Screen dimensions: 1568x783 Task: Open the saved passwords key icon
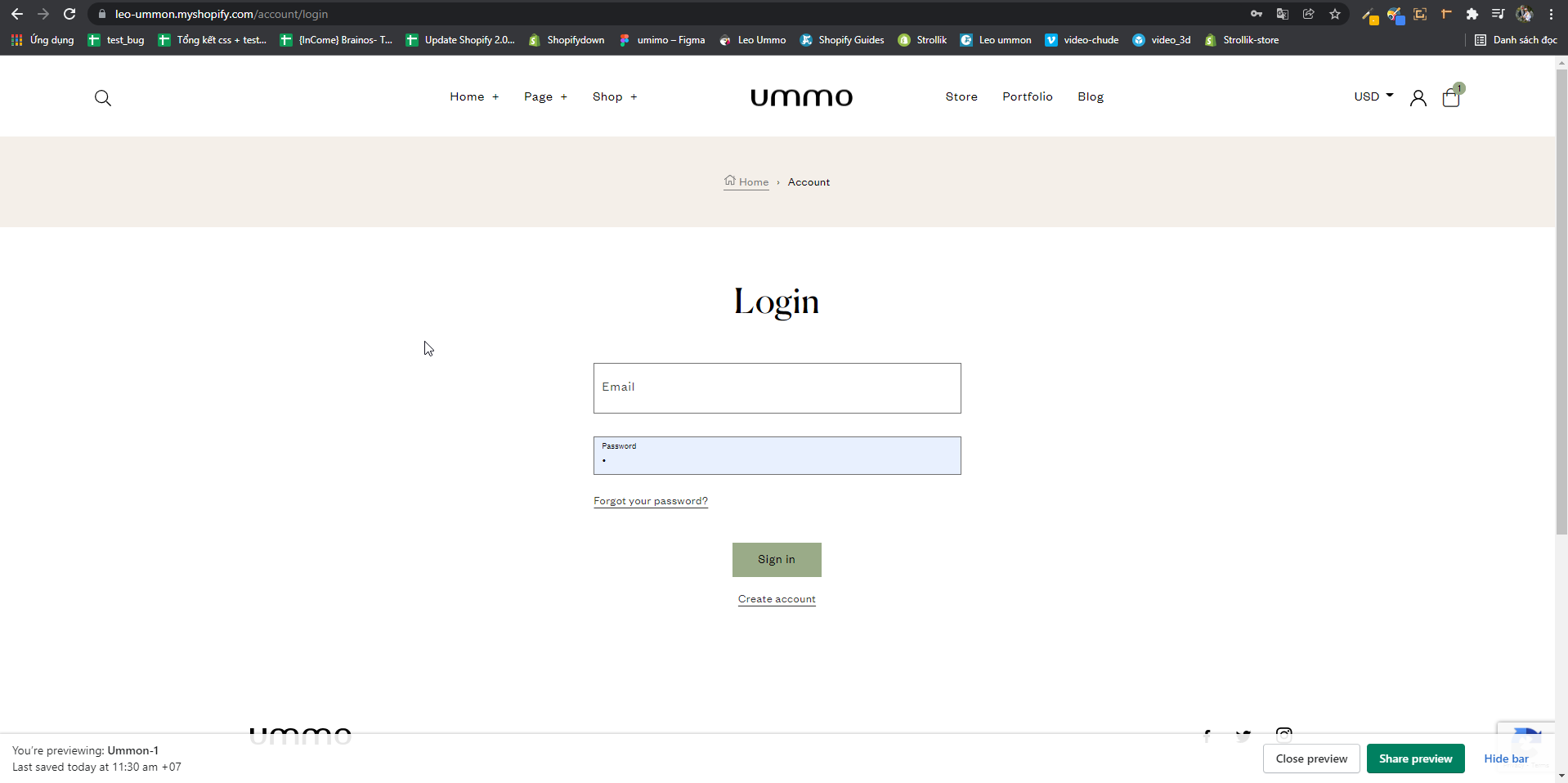(1257, 14)
